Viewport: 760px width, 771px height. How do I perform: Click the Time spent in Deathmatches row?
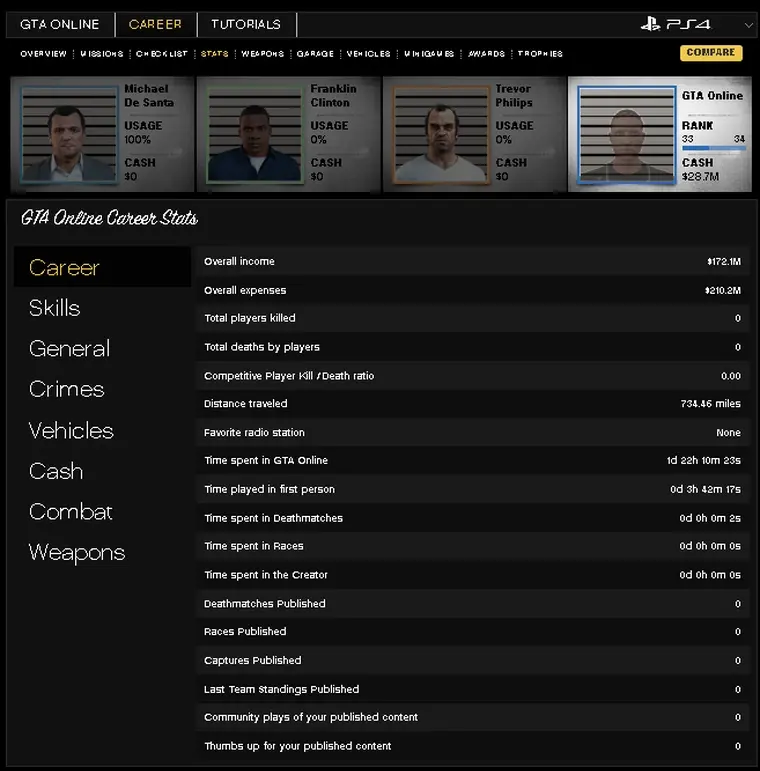tap(473, 518)
